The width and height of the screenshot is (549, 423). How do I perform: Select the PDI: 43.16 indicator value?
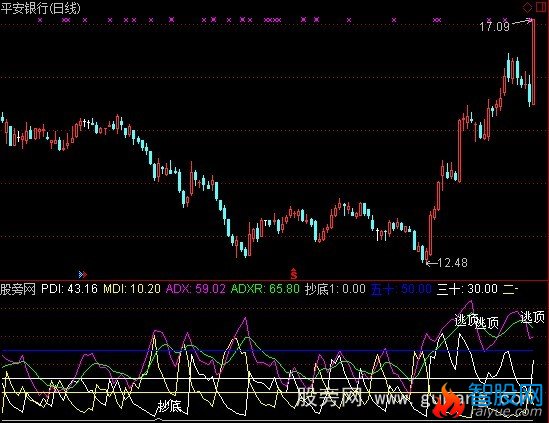point(69,289)
